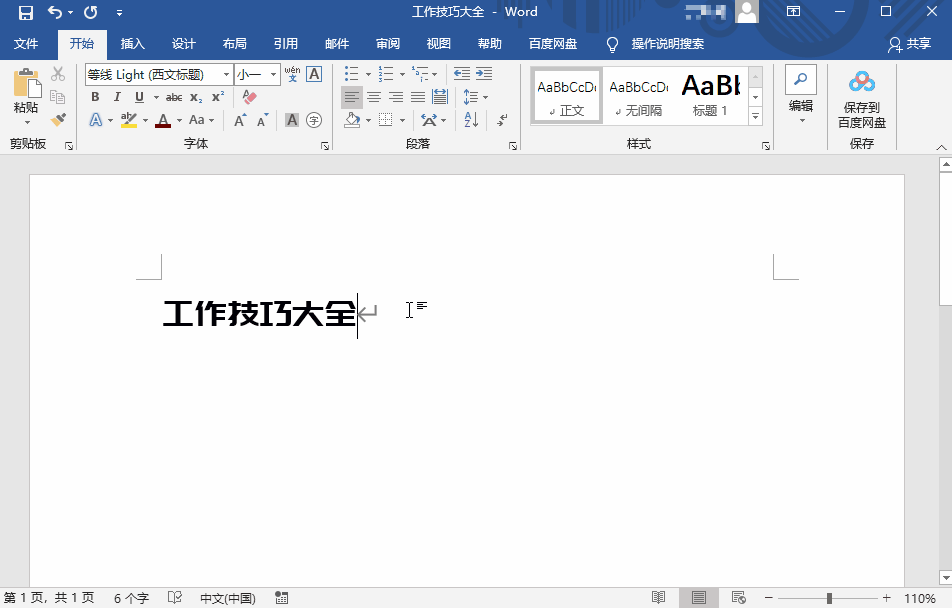The image size is (952, 608).
Task: Decrease font size with smaller A
Action: click(x=262, y=120)
